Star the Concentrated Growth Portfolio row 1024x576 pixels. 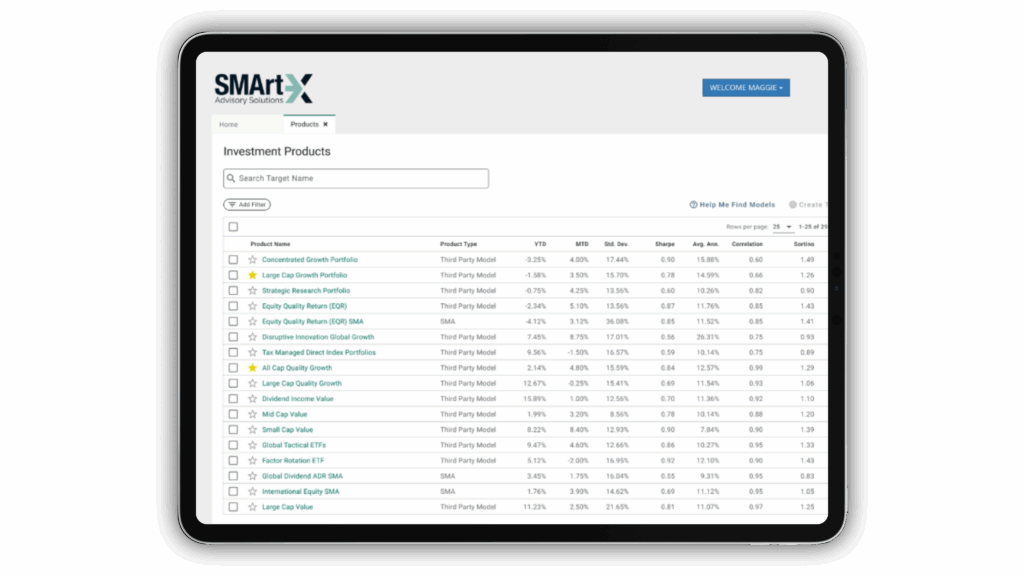point(253,259)
